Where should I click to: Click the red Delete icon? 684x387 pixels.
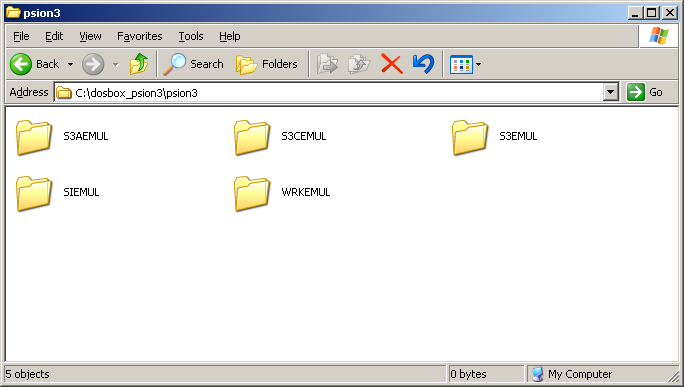391,64
